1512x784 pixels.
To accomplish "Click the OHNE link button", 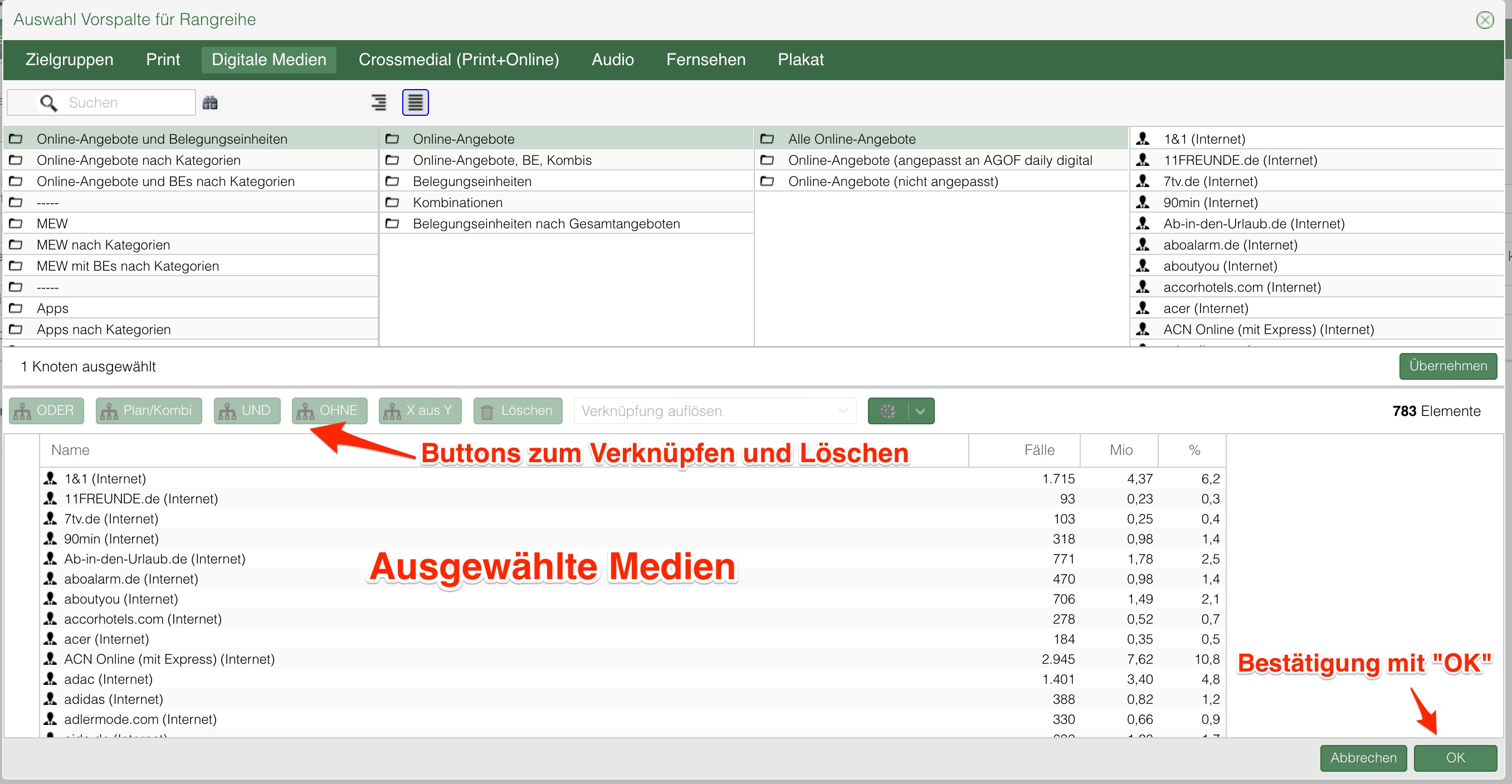I will click(329, 411).
